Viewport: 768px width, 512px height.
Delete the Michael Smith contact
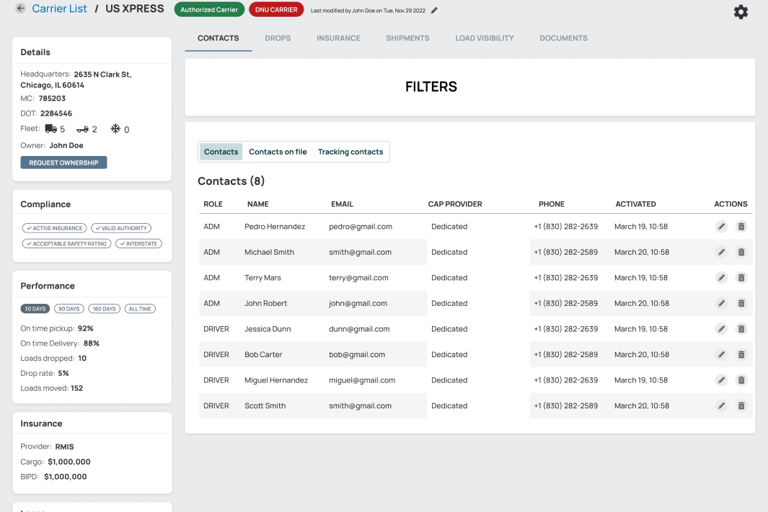coord(741,252)
